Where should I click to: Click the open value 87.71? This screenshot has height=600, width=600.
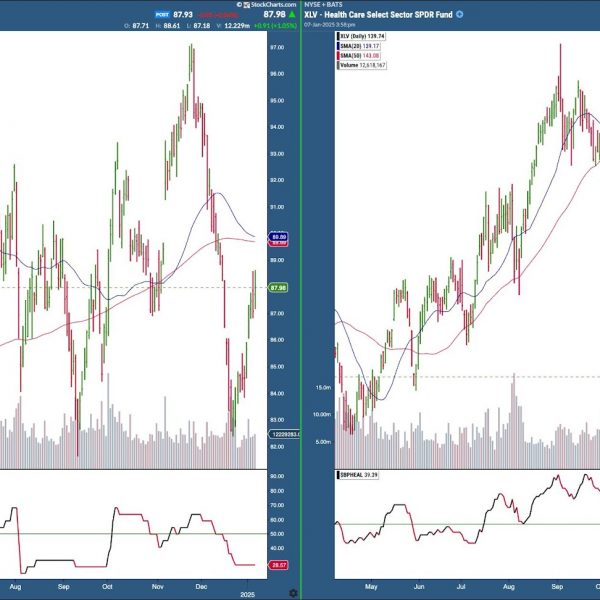(x=140, y=26)
